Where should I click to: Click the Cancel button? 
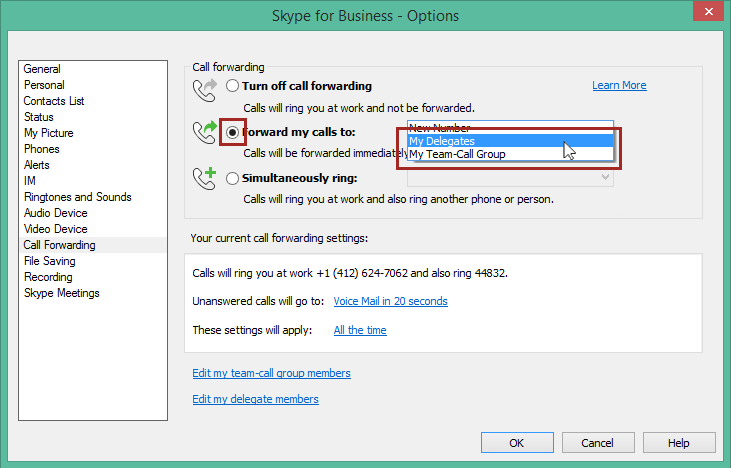click(598, 442)
